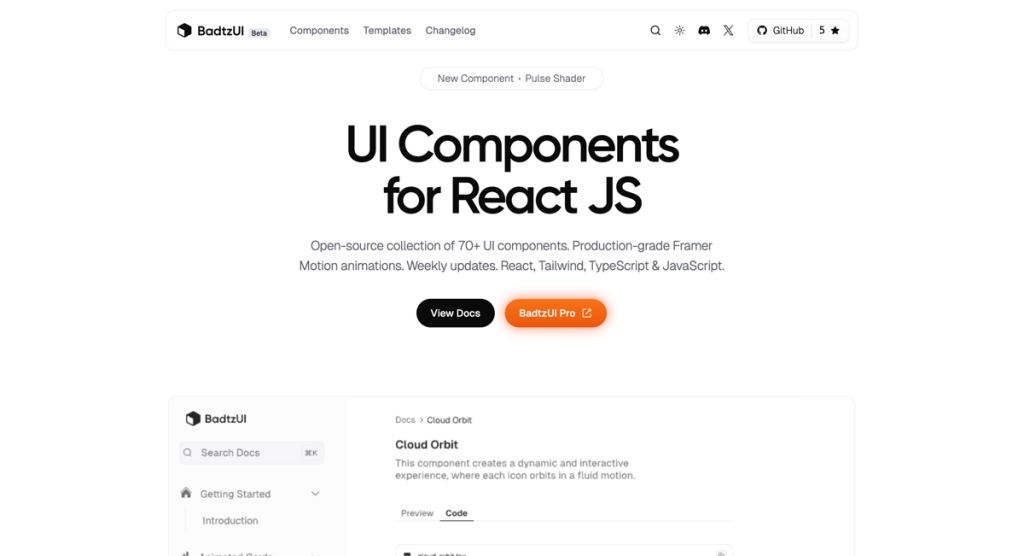Switch to the Preview tab
1024x556 pixels.
coord(417,513)
